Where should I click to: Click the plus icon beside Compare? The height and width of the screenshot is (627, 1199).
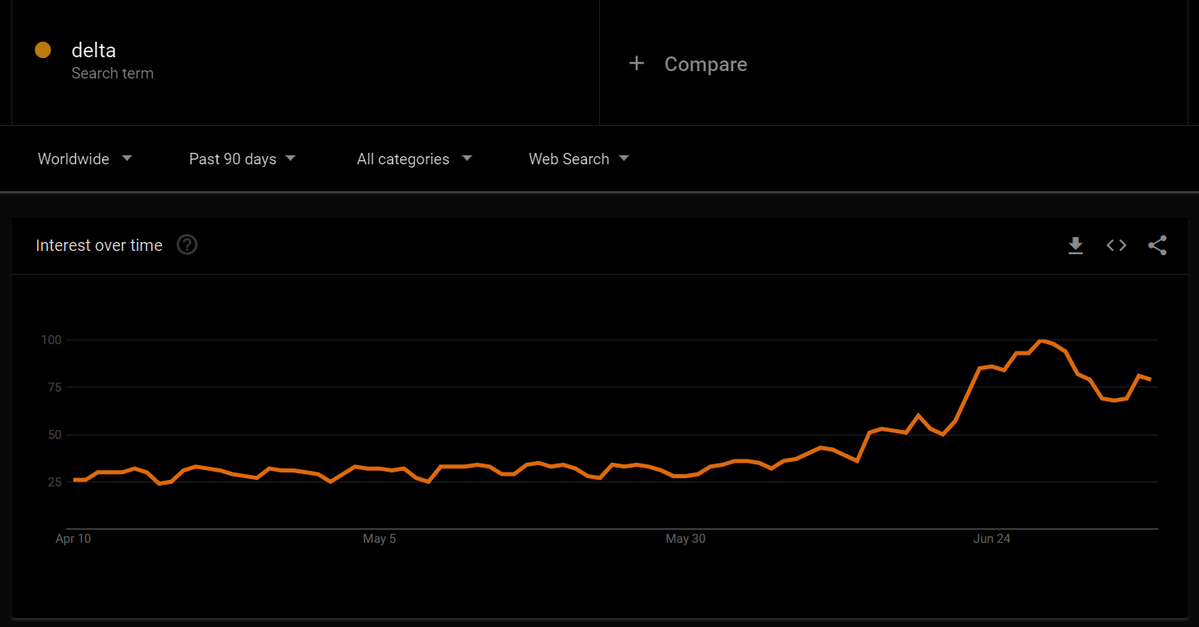tap(636, 63)
